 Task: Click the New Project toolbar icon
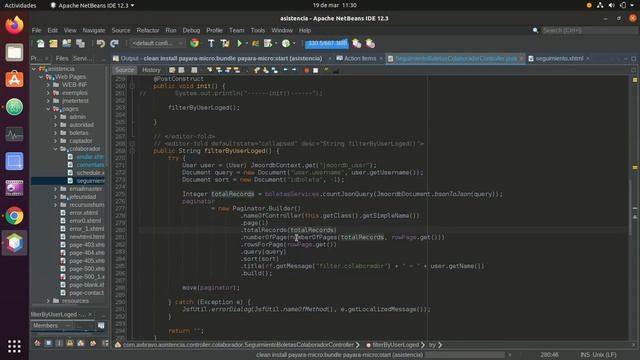click(x=53, y=43)
